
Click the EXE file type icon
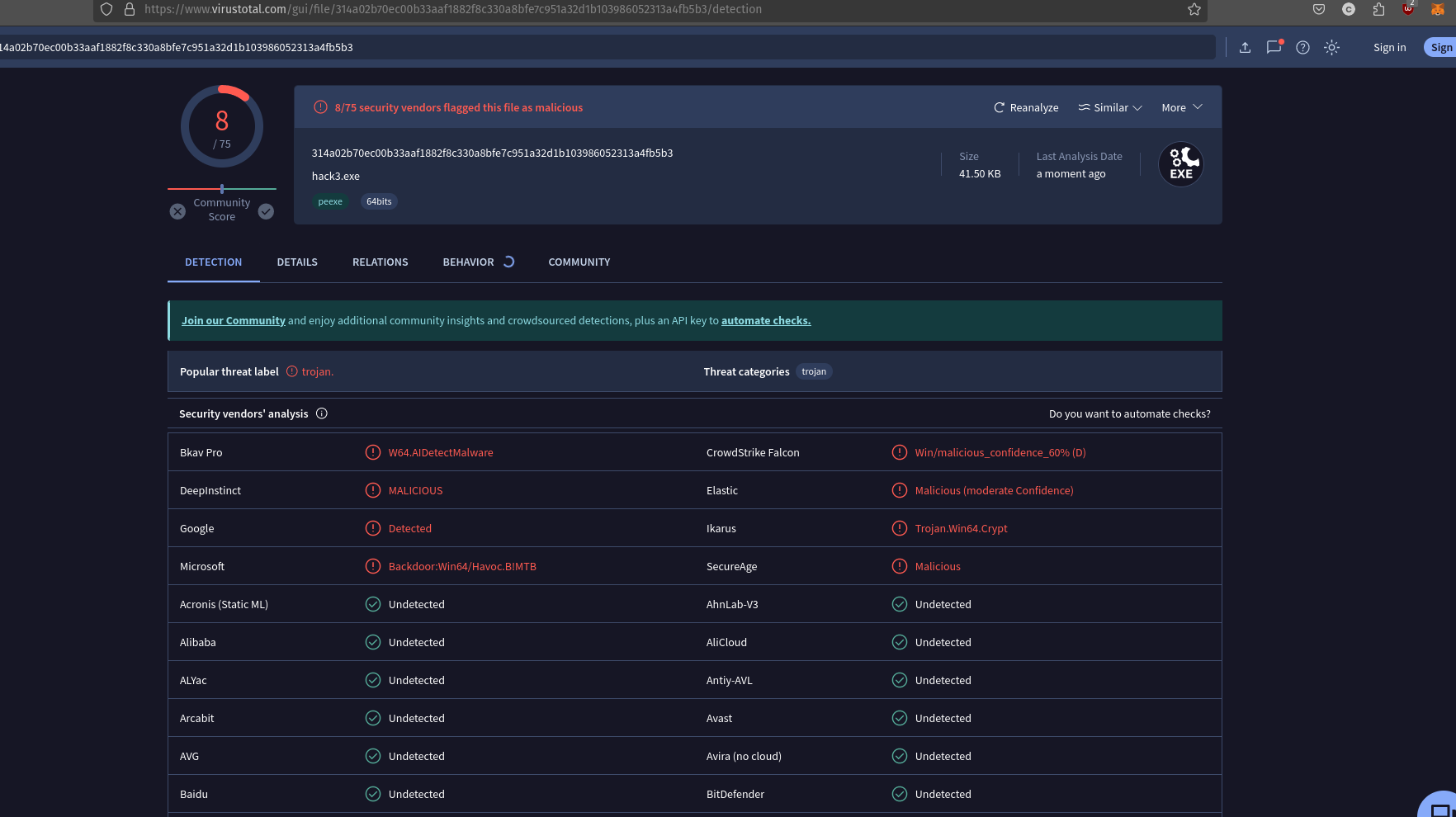coord(1181,165)
